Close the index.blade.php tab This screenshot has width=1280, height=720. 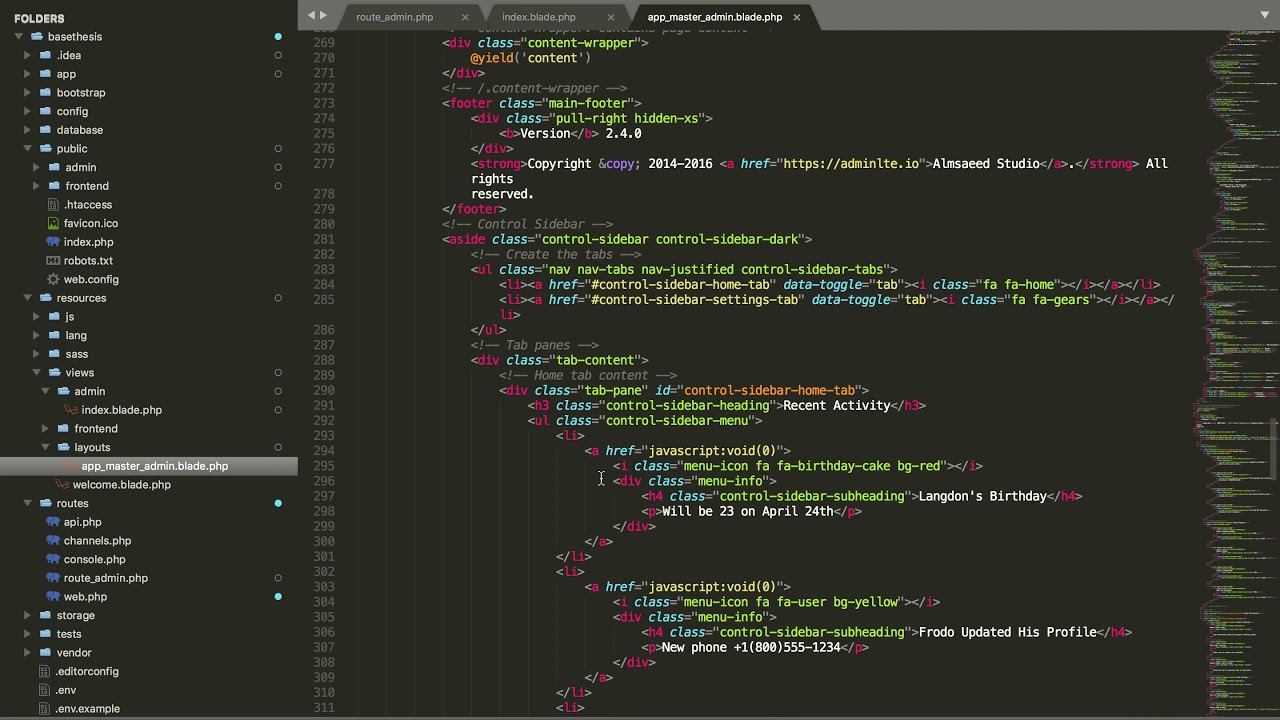609,17
